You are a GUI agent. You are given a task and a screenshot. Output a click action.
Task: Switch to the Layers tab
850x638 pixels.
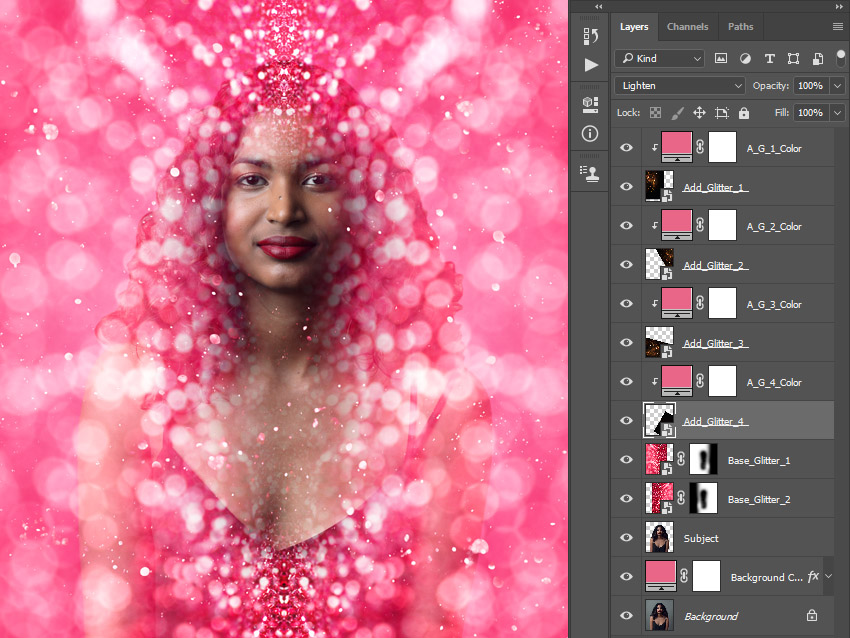tap(634, 27)
